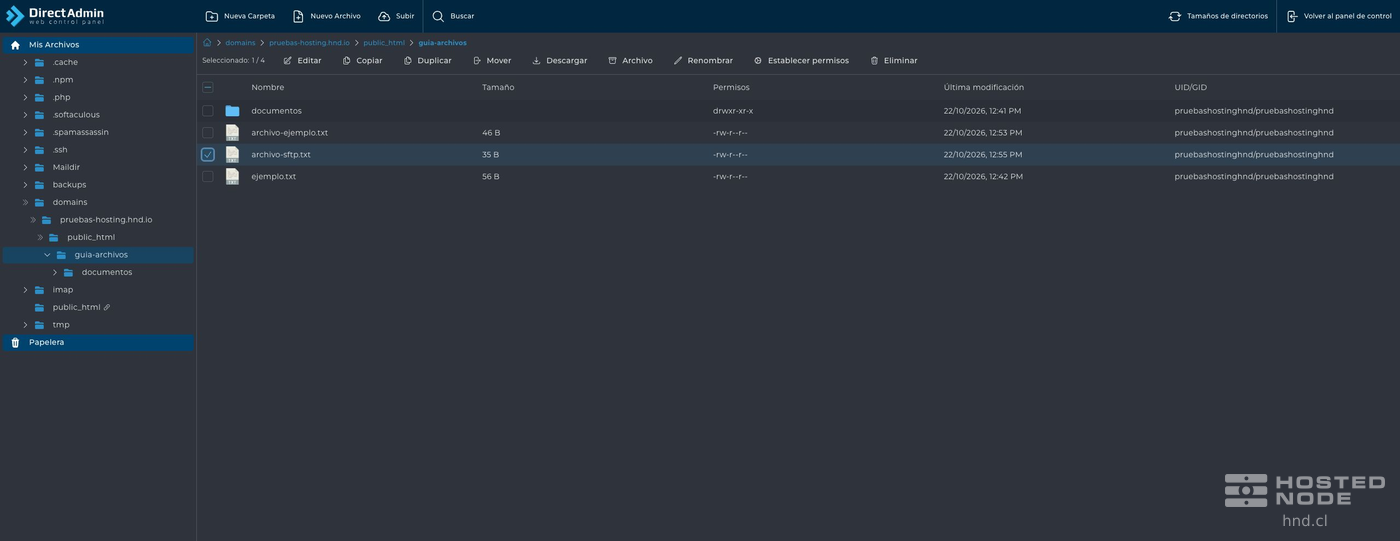Image resolution: width=1400 pixels, height=541 pixels.
Task: Open the pruebas-hosting.hnd.io breadcrumb link
Action: (309, 43)
